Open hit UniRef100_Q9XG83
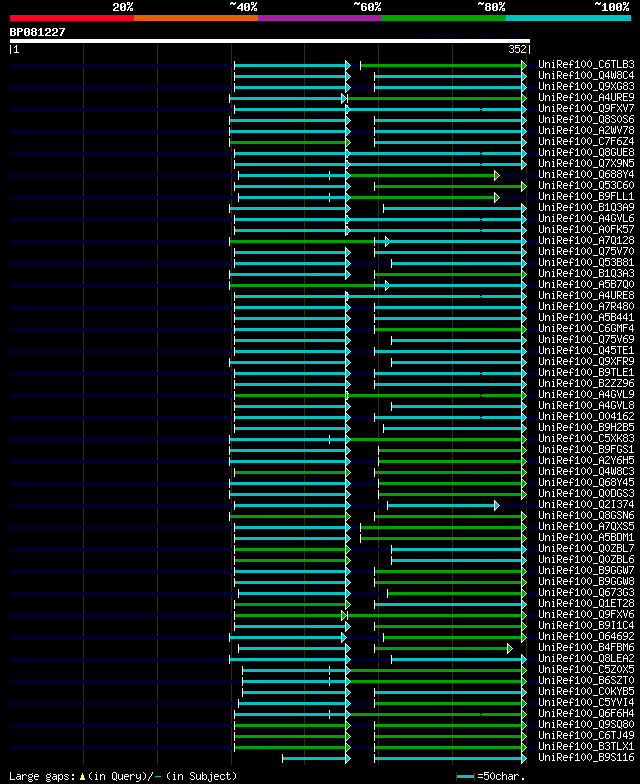Image resolution: width=640 pixels, height=784 pixels. tap(586, 86)
